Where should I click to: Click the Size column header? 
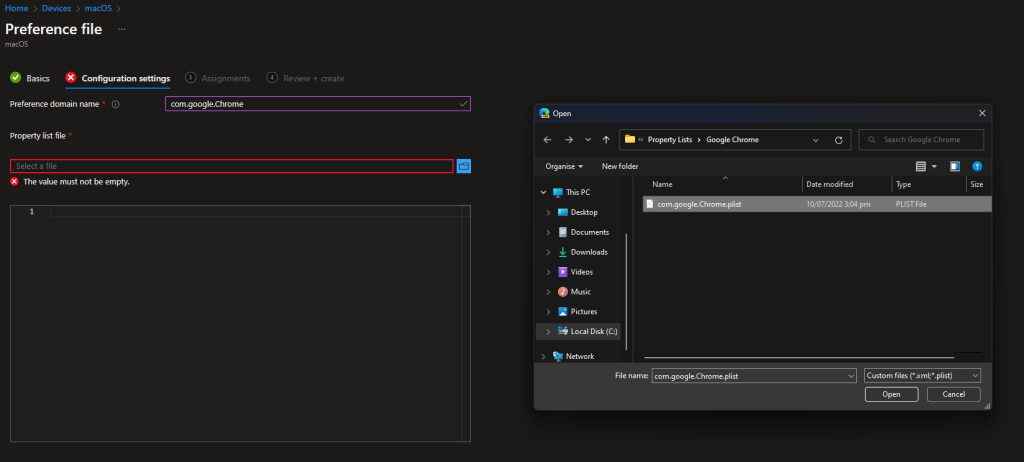(977, 184)
